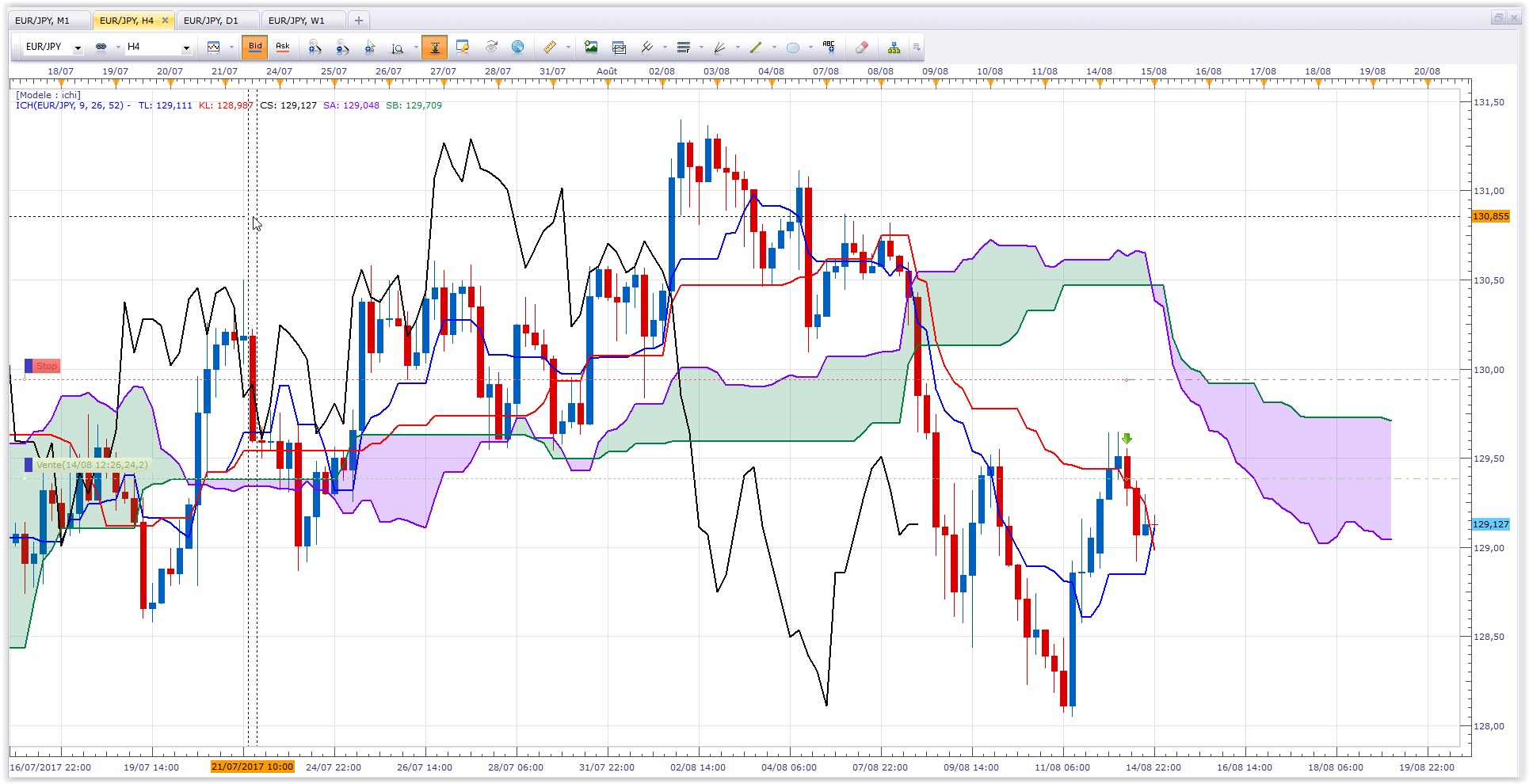Click the zoom out magnifier icon
1529x784 pixels.
pyautogui.click(x=342, y=48)
